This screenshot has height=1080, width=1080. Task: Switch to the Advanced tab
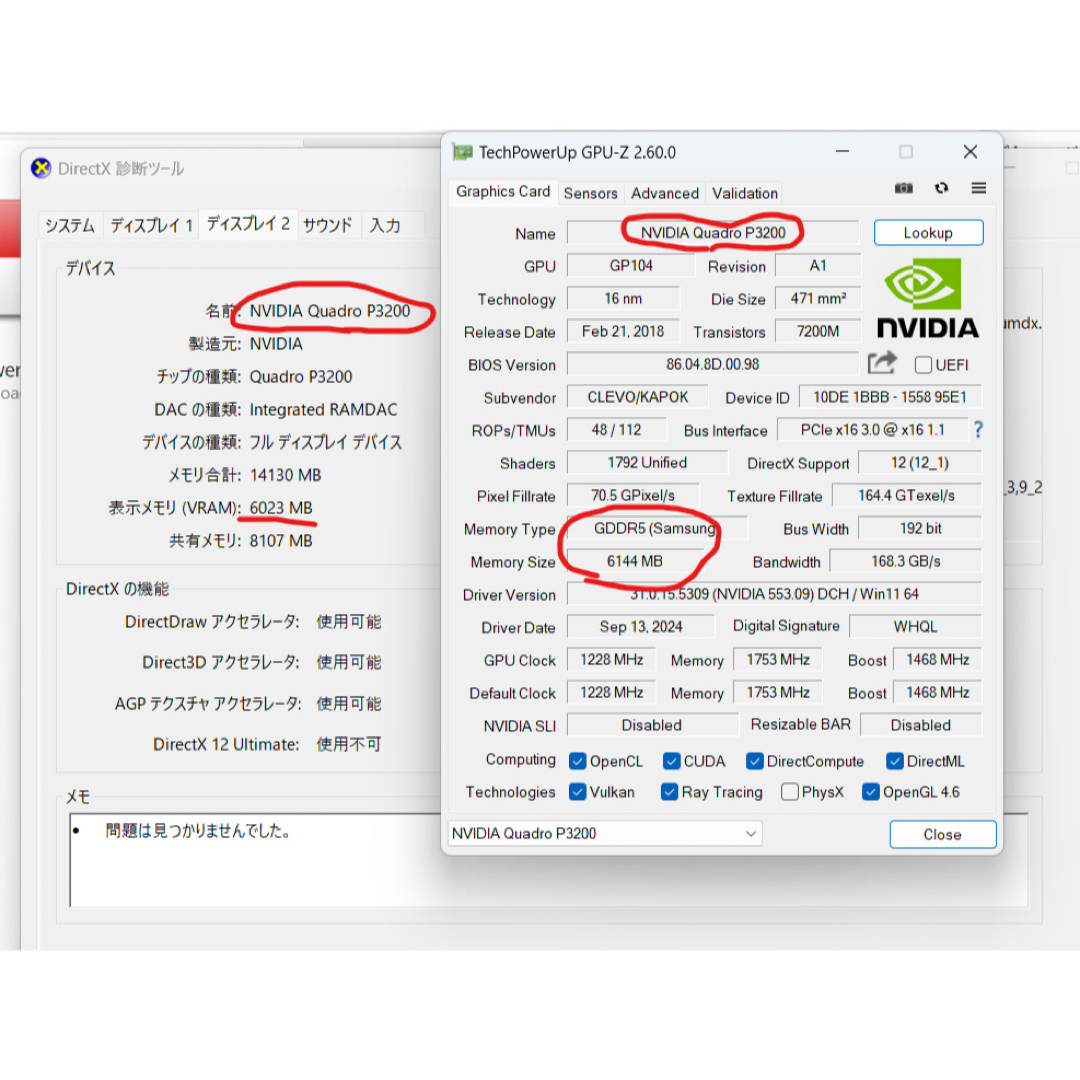665,194
